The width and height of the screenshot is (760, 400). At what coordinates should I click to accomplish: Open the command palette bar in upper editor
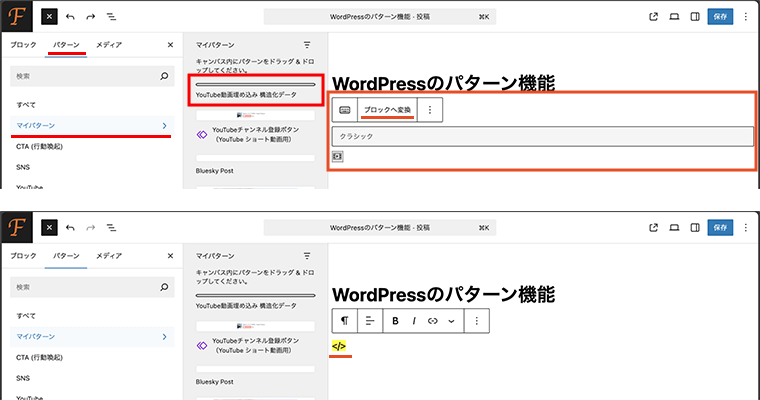click(380, 16)
